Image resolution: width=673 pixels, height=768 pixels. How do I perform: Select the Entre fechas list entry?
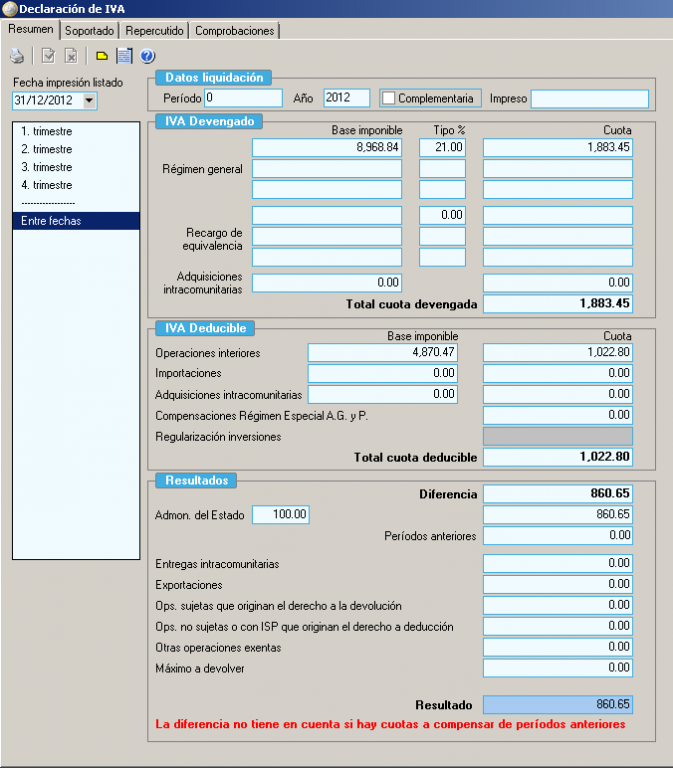click(76, 221)
